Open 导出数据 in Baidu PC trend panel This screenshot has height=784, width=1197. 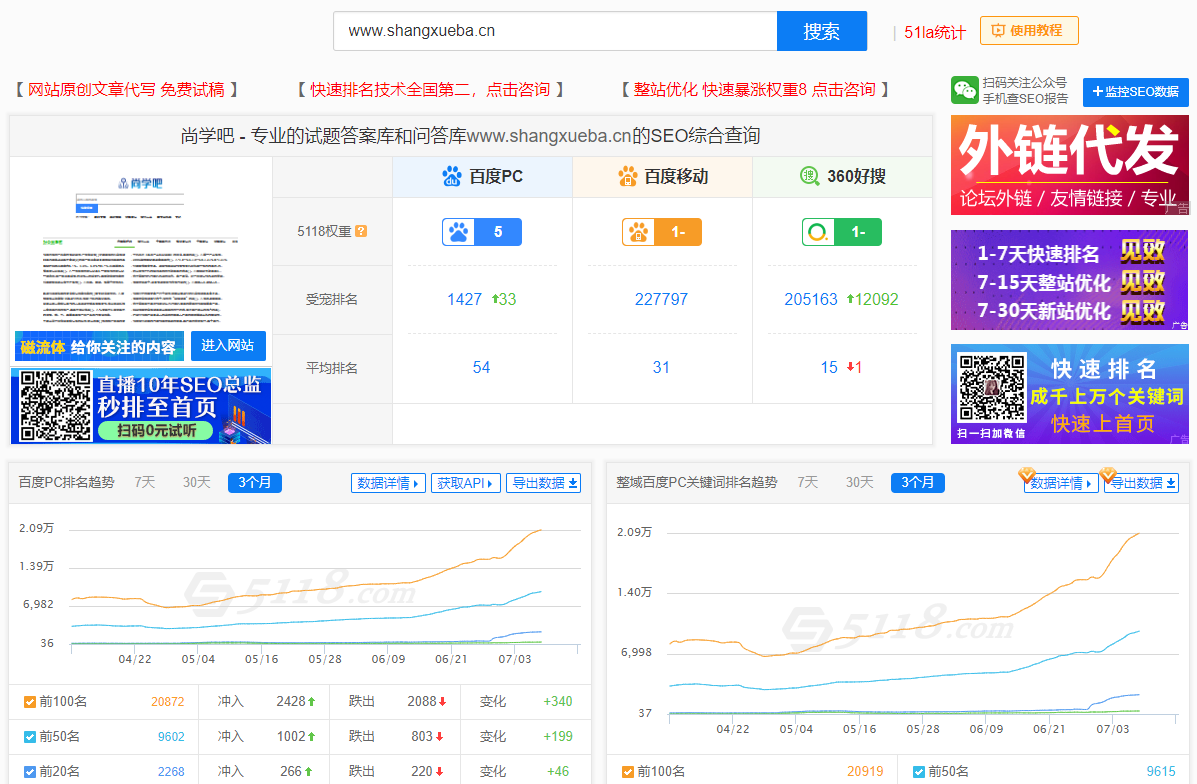(544, 483)
